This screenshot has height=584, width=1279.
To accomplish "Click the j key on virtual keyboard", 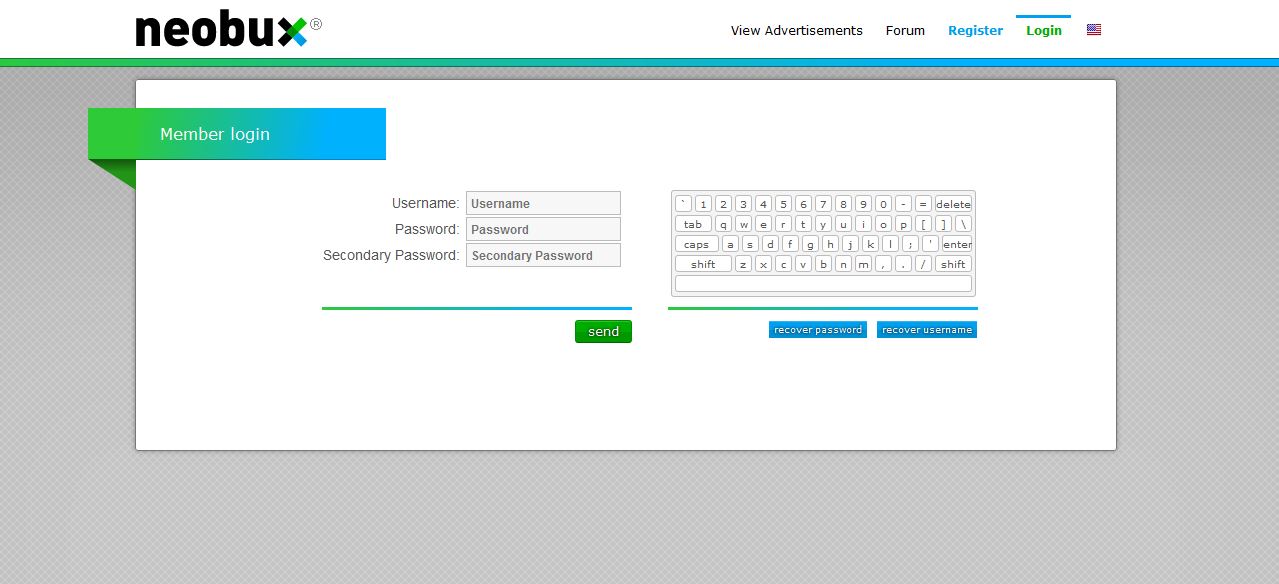I will [x=851, y=244].
